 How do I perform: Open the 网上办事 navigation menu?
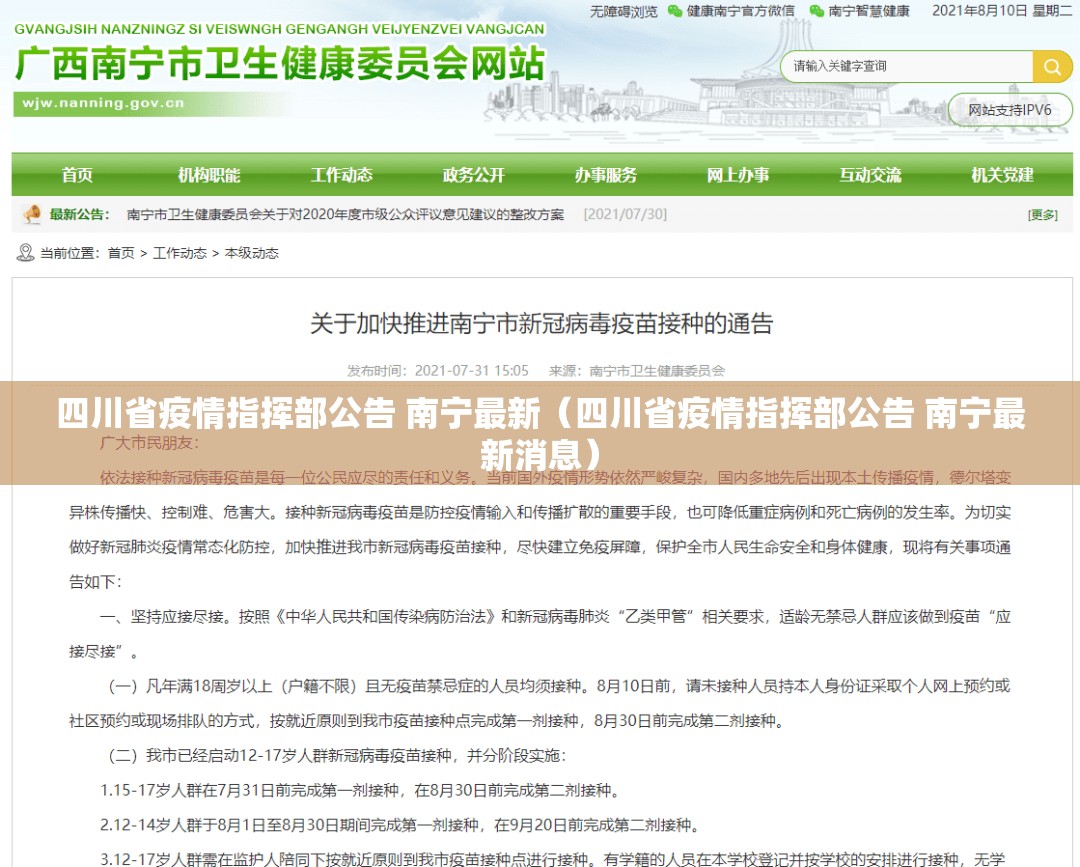pos(738,175)
